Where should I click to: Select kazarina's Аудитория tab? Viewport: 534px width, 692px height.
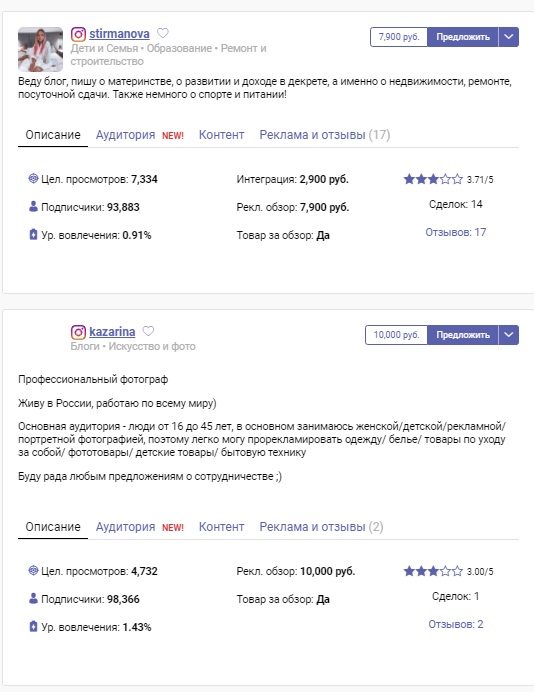pyautogui.click(x=125, y=527)
